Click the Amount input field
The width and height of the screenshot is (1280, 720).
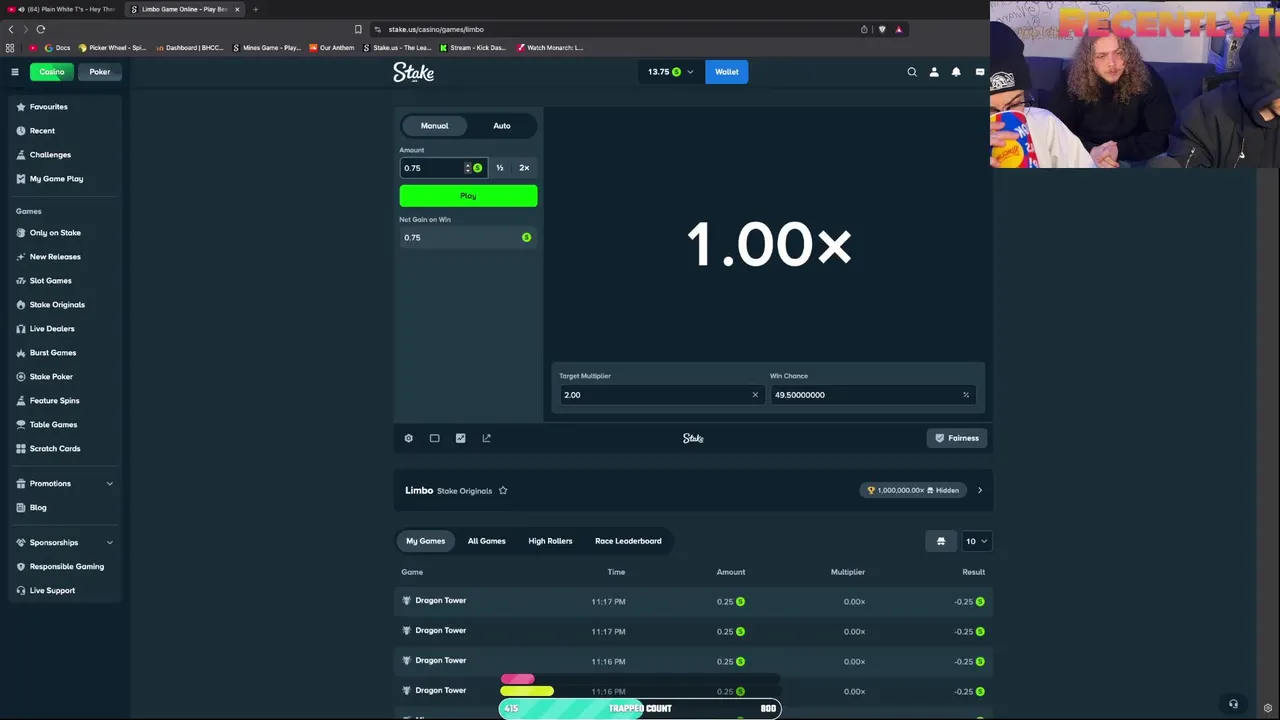click(432, 168)
